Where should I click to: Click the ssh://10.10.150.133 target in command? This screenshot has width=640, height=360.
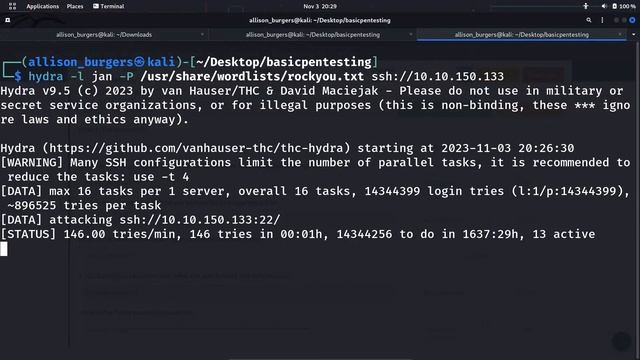click(437, 76)
